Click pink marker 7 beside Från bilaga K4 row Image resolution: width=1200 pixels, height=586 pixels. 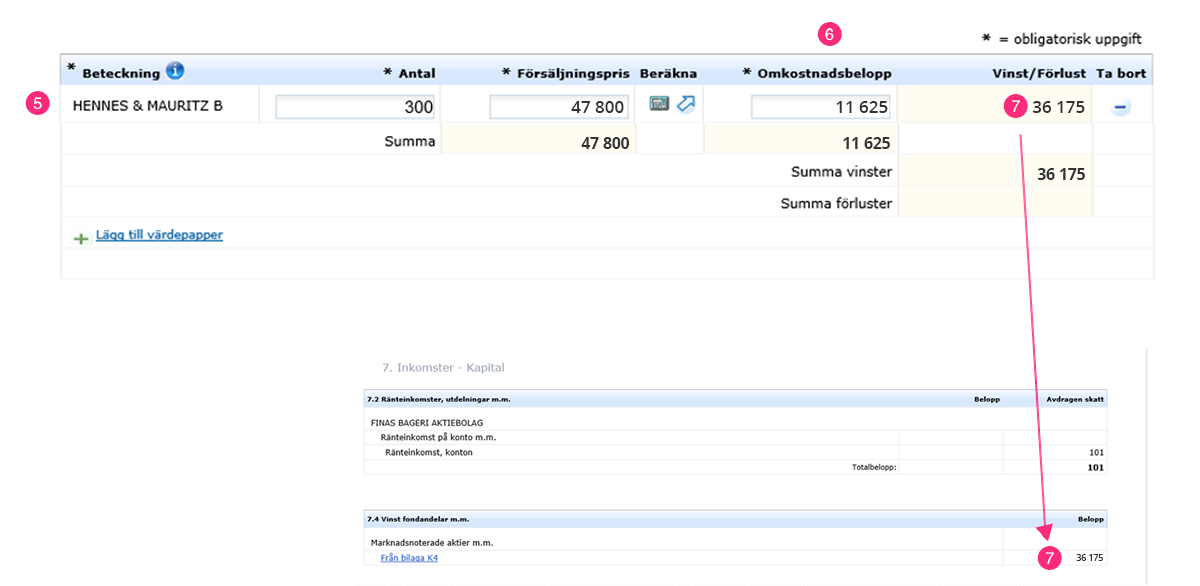[1048, 558]
